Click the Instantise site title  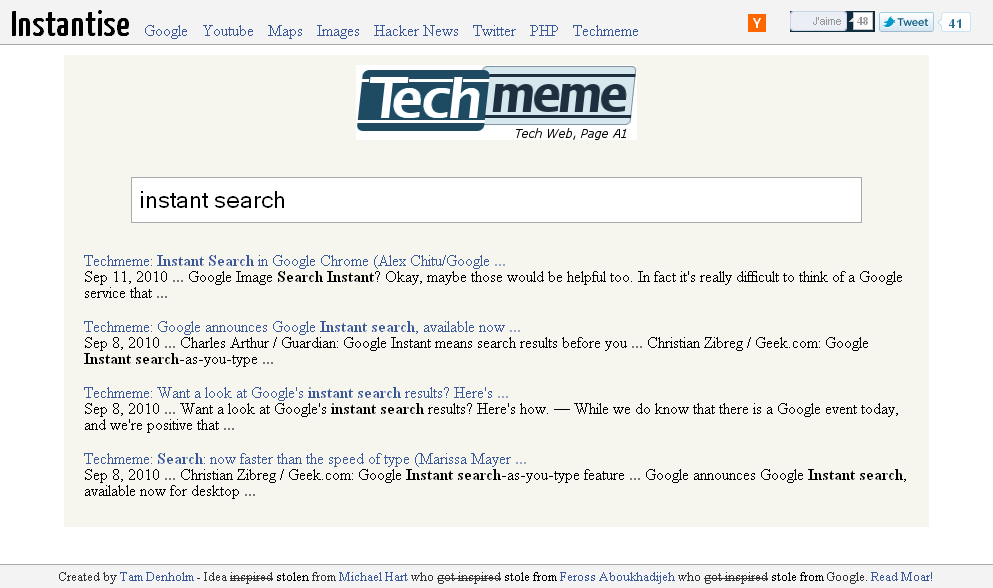[70, 25]
